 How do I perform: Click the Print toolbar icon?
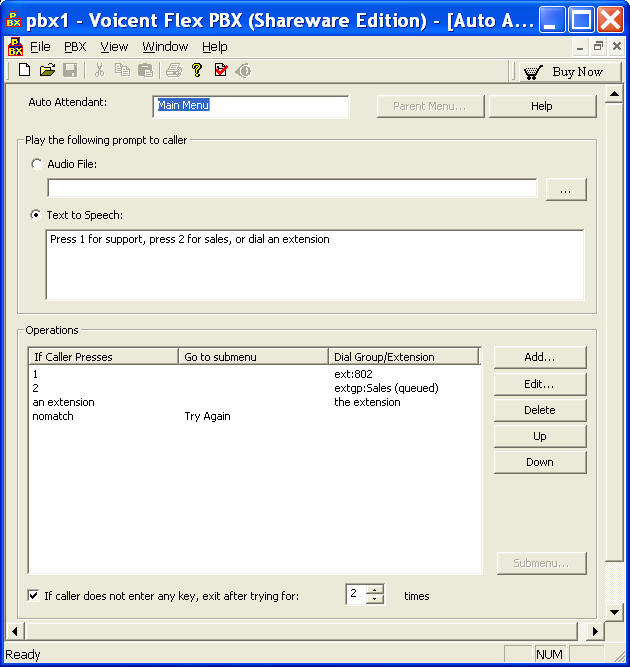point(174,70)
